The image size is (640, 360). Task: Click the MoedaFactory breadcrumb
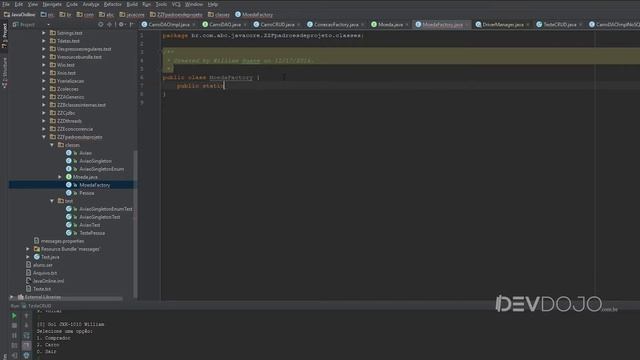(254, 14)
